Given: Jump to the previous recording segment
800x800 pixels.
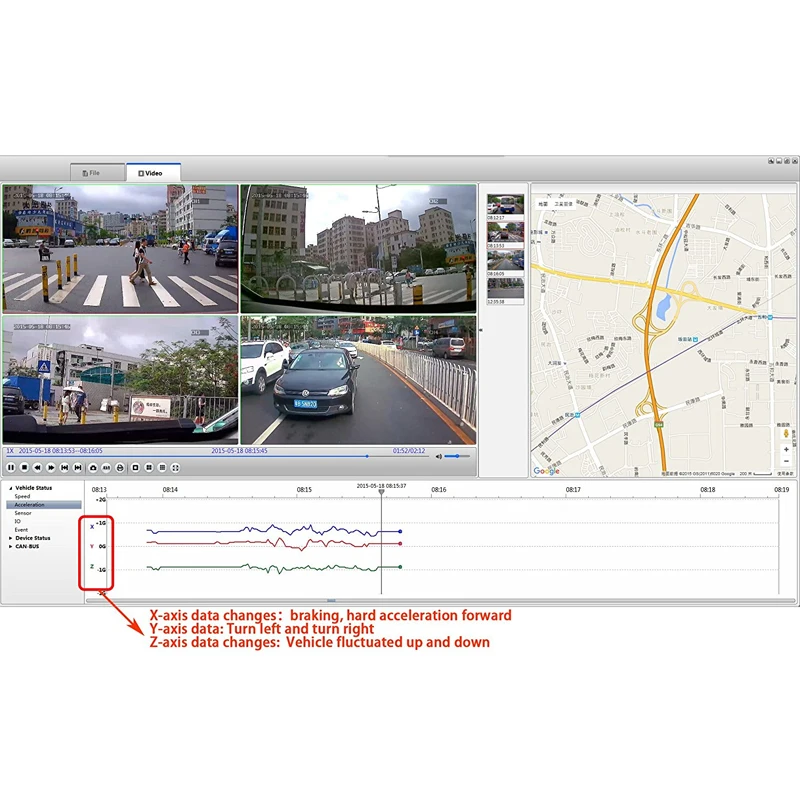Looking at the screenshot, I should 64,467.
